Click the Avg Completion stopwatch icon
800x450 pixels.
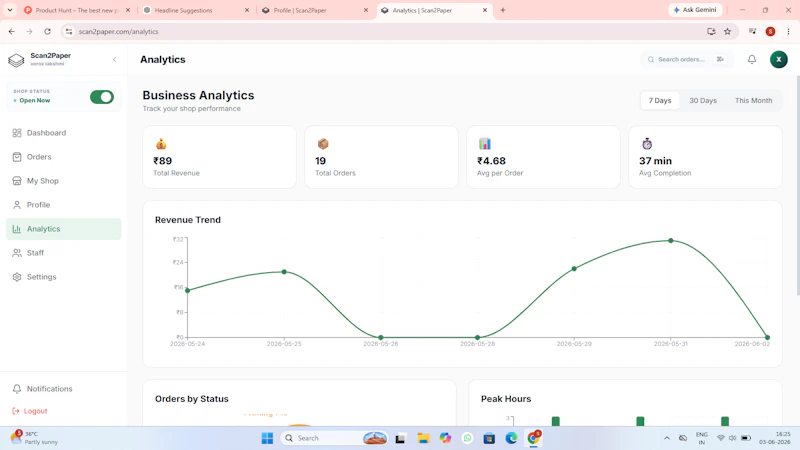647,144
